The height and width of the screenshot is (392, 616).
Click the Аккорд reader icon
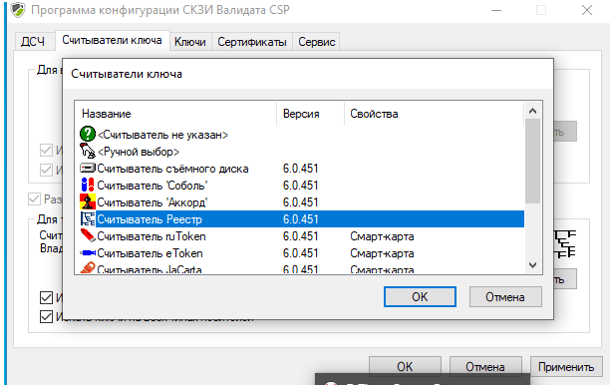pos(88,202)
